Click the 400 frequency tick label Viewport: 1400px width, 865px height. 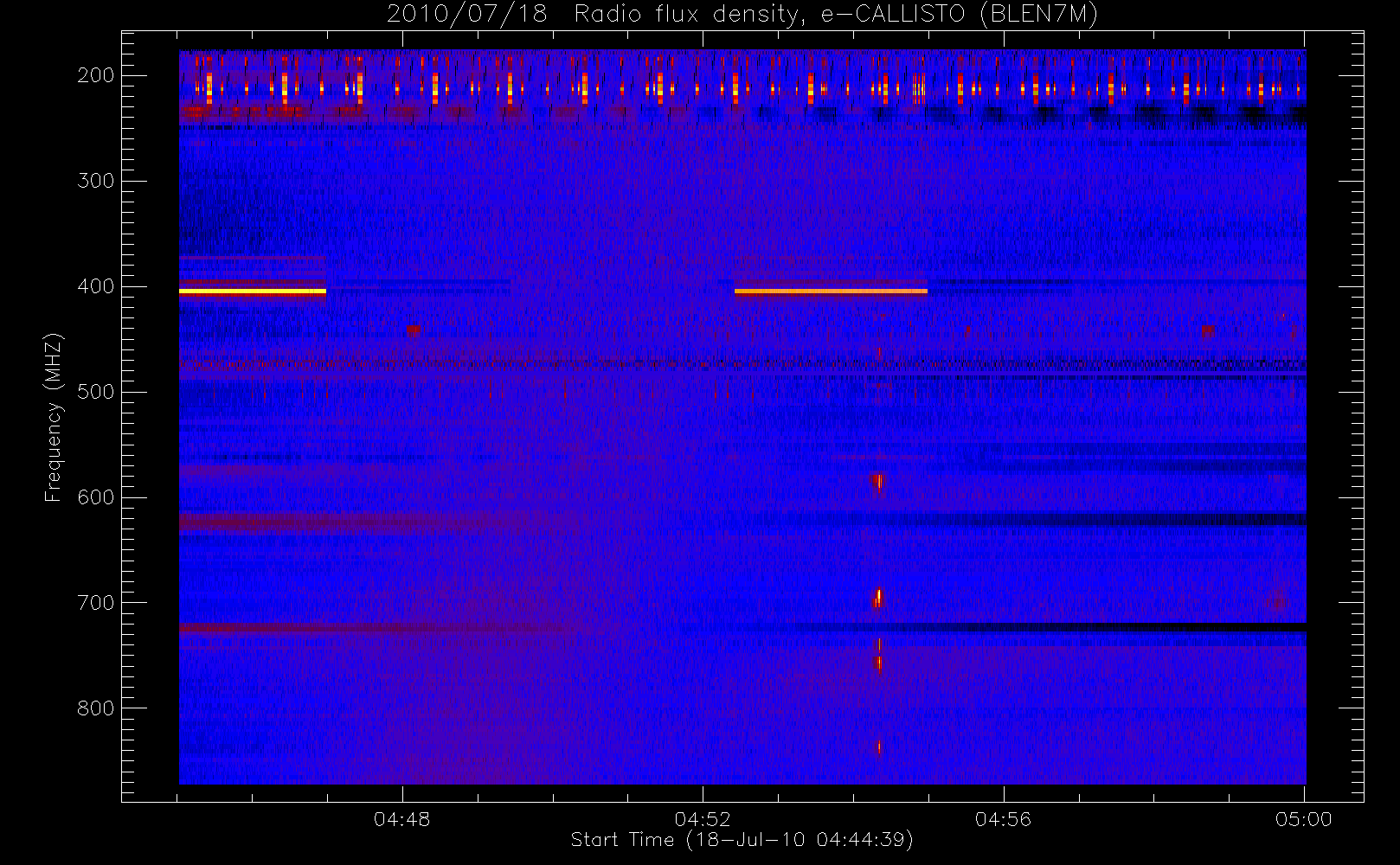[96, 286]
